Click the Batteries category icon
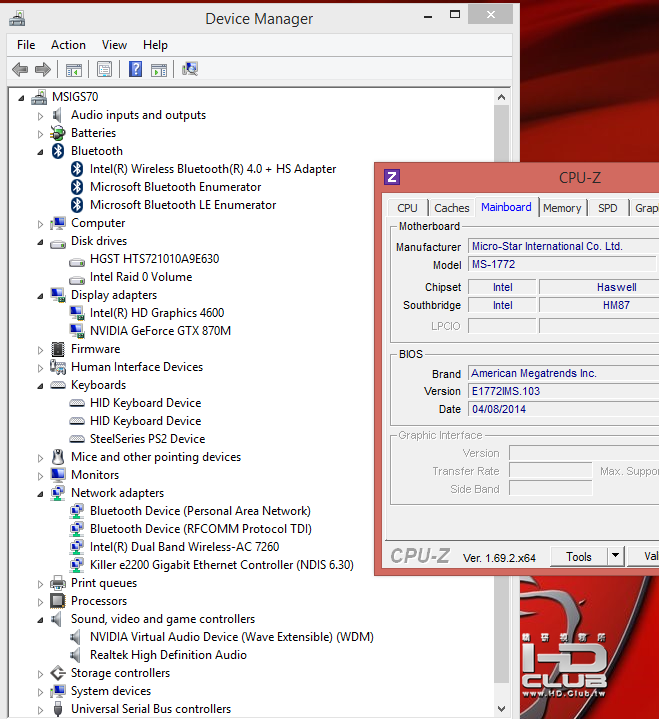Viewport: 659px width, 719px height. point(58,133)
